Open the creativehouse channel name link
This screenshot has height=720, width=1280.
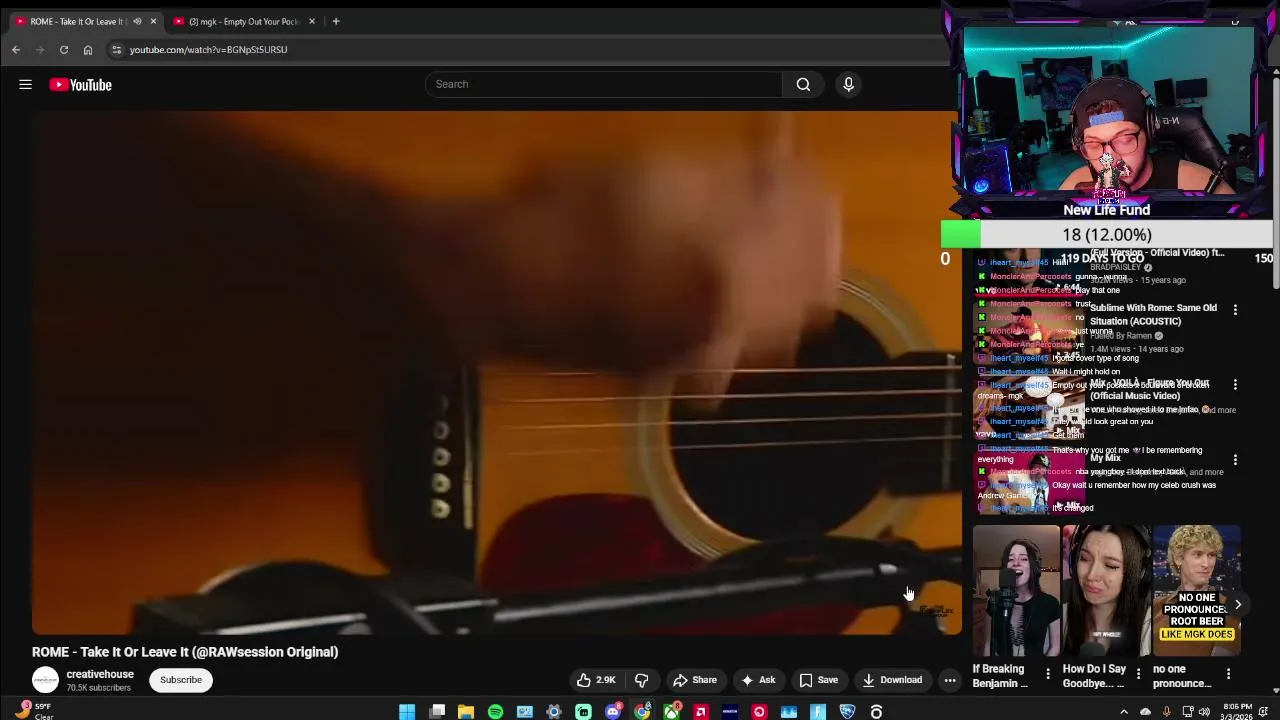coord(100,674)
